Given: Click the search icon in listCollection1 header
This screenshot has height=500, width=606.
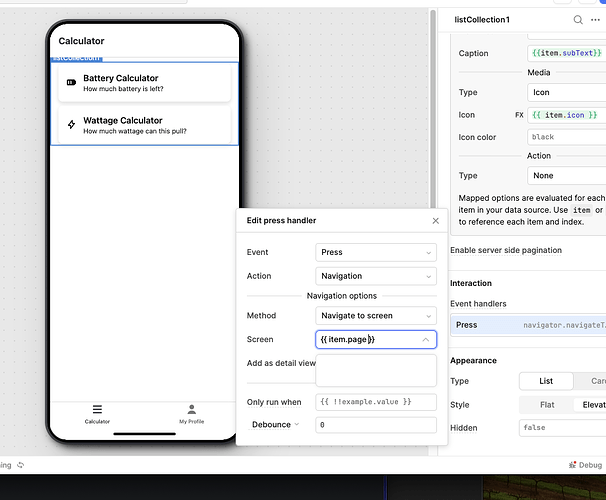Looking at the screenshot, I should [x=578, y=20].
